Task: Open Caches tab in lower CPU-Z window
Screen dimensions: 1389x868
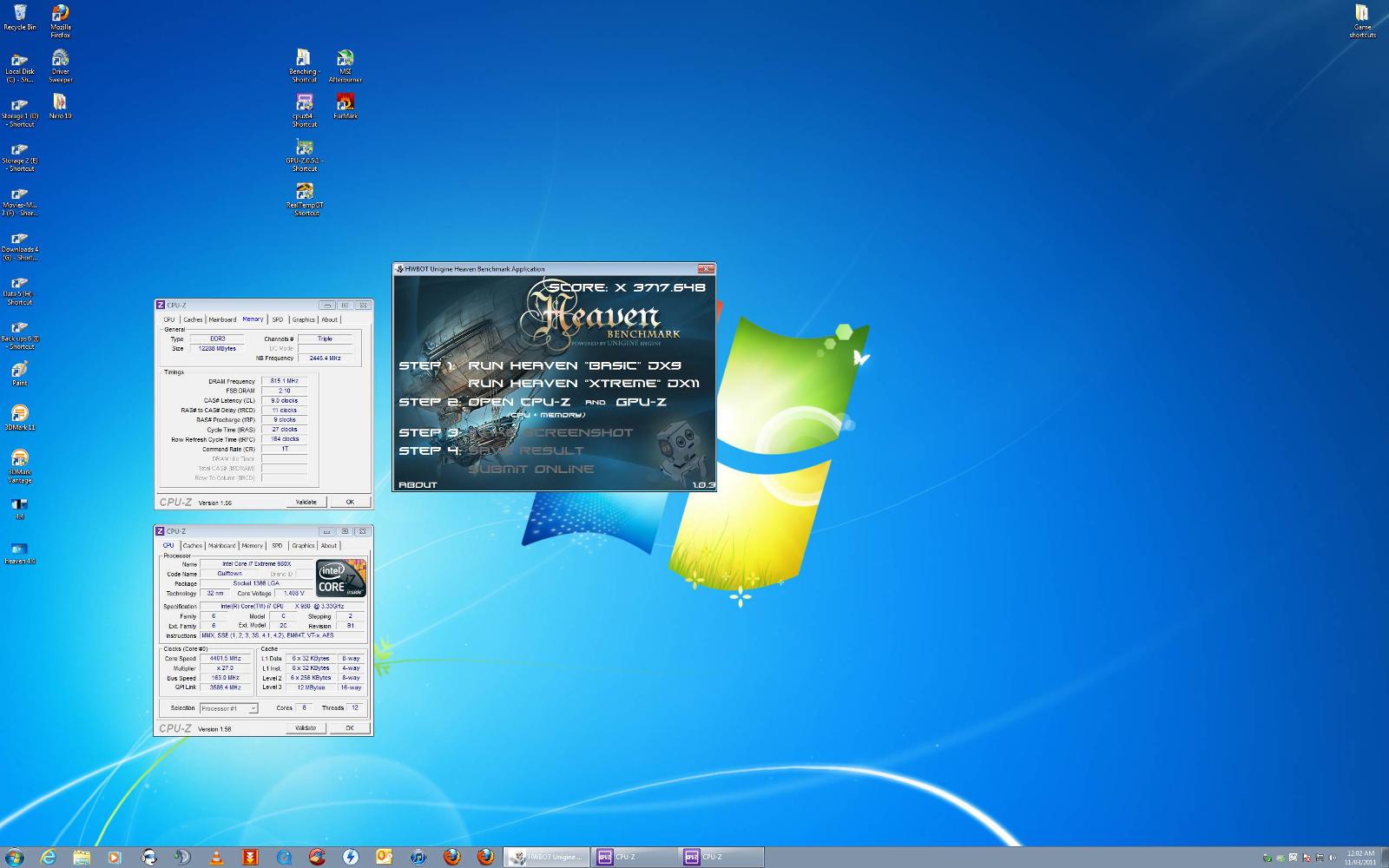Action: click(x=193, y=546)
